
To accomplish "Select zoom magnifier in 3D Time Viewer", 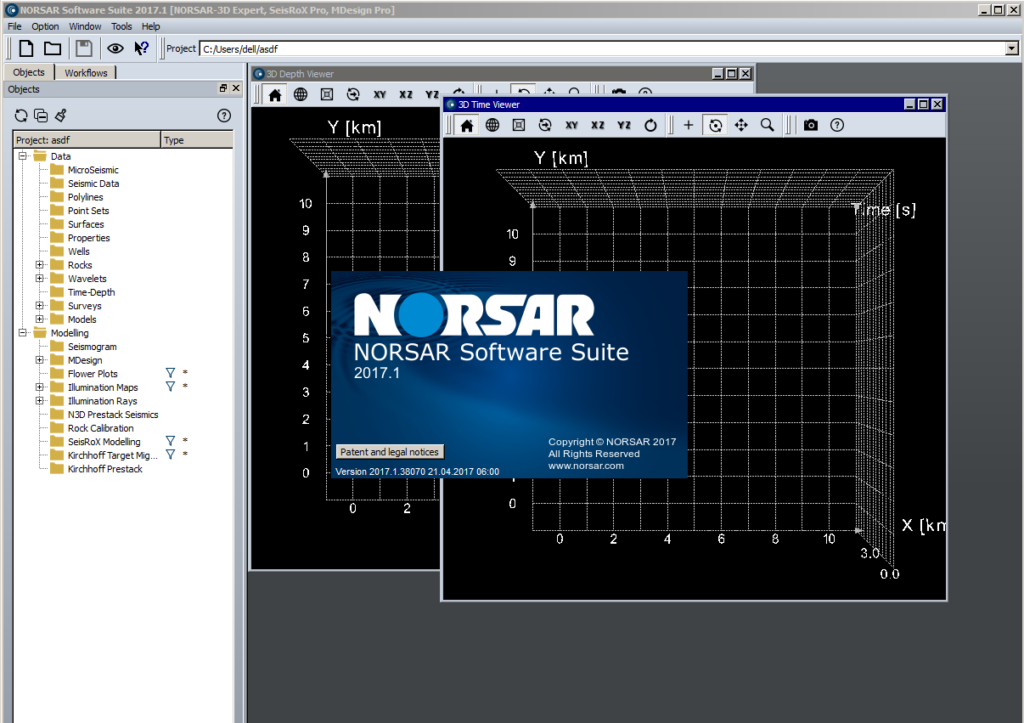I will pos(767,125).
